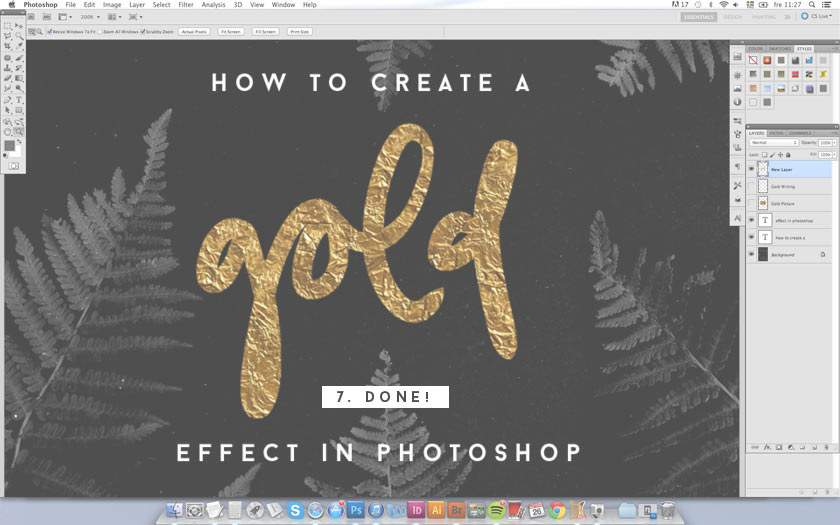This screenshot has width=840, height=525.
Task: Select the Rectangle shape tool
Action: [19, 110]
